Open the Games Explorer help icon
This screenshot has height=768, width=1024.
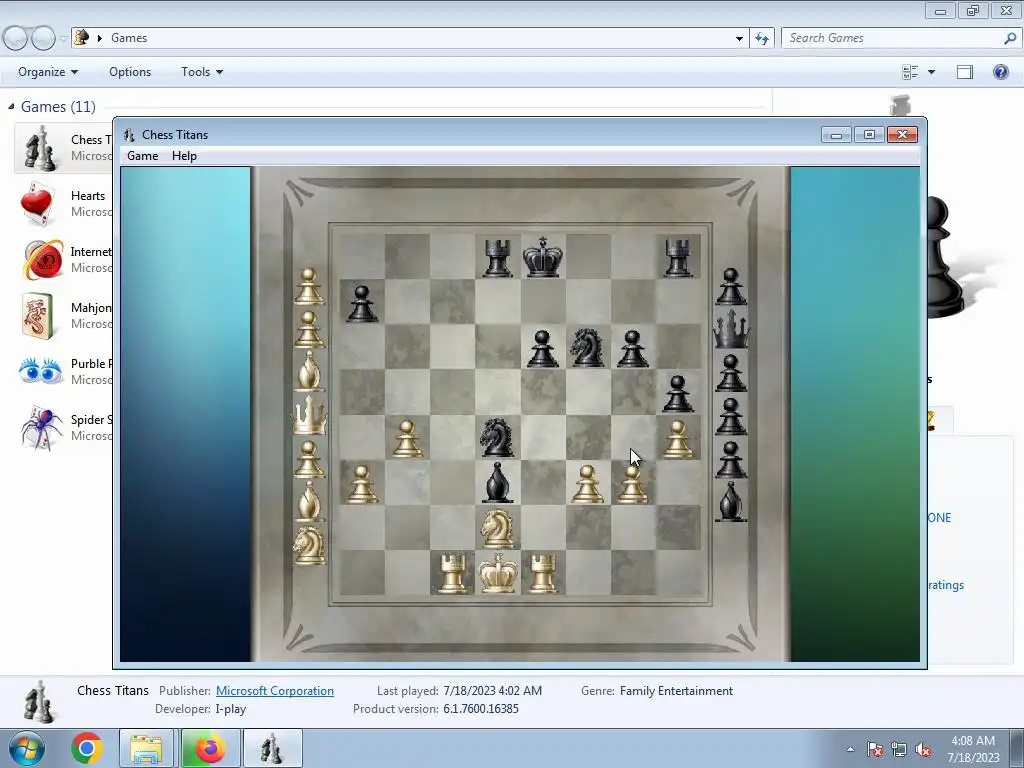[x=1000, y=72]
